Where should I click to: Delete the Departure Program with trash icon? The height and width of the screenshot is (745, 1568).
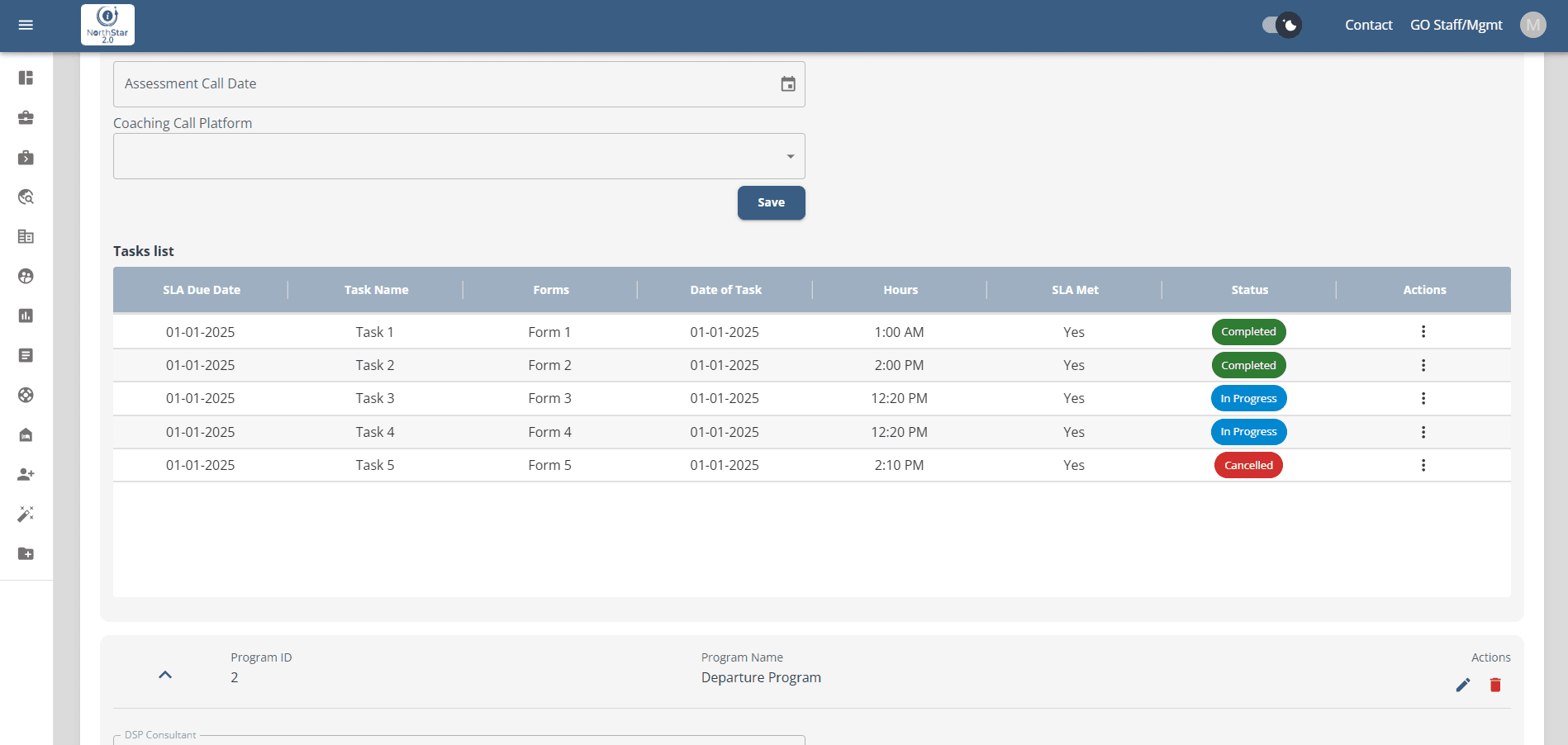pos(1494,685)
